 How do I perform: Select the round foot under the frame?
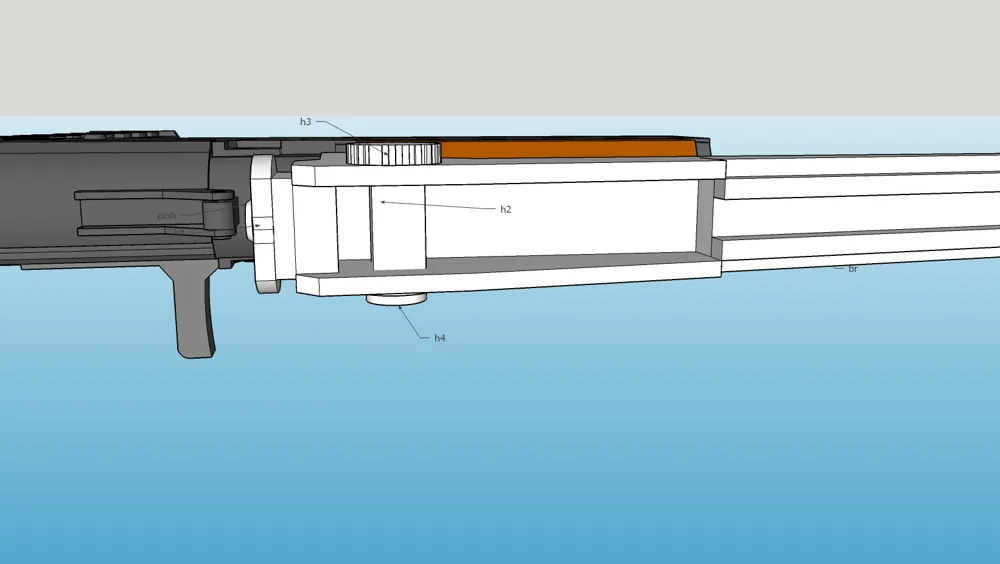(x=396, y=298)
